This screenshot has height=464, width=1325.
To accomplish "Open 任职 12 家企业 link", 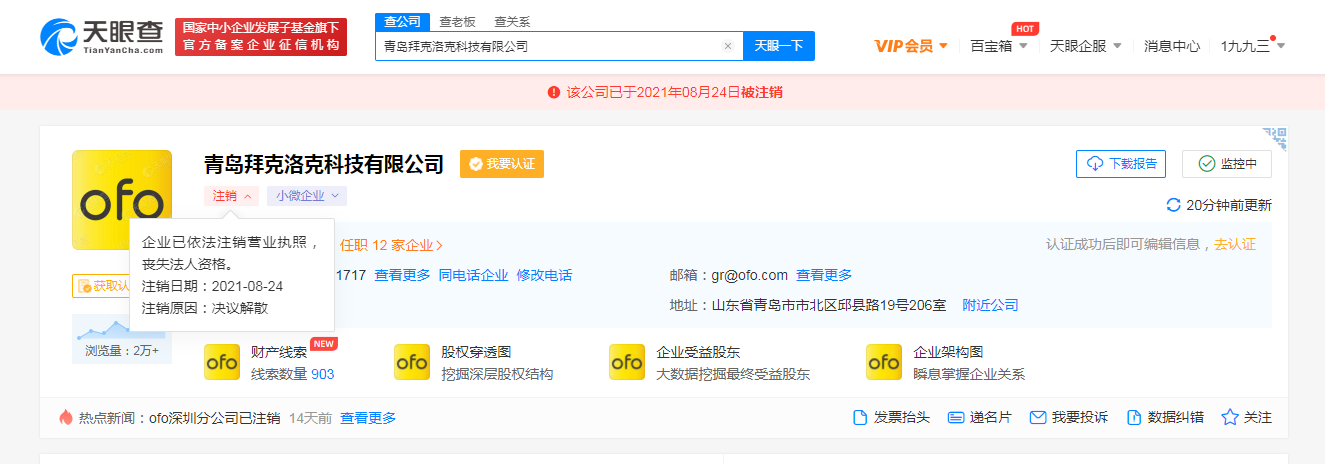I will point(391,245).
